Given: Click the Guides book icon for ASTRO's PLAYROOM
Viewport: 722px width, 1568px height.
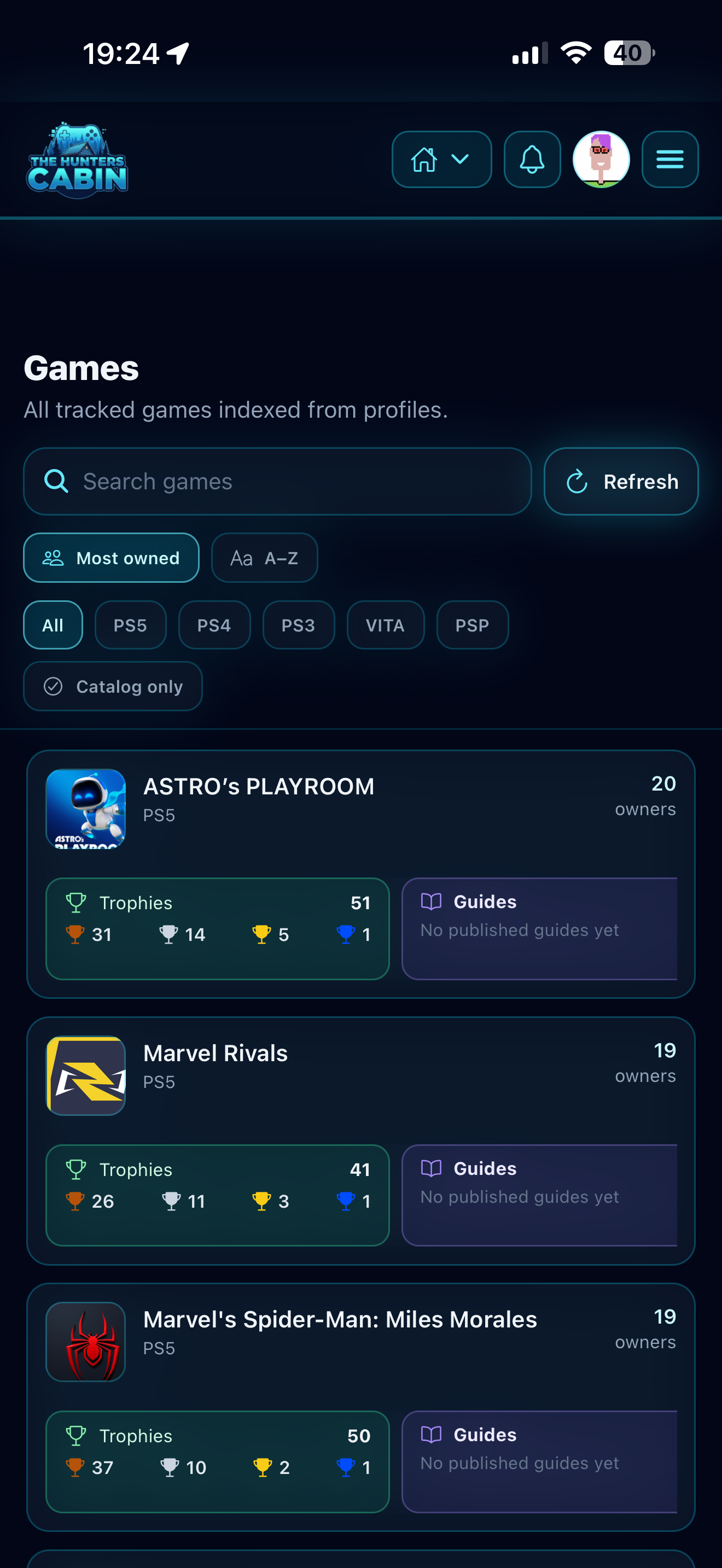Looking at the screenshot, I should tap(431, 902).
